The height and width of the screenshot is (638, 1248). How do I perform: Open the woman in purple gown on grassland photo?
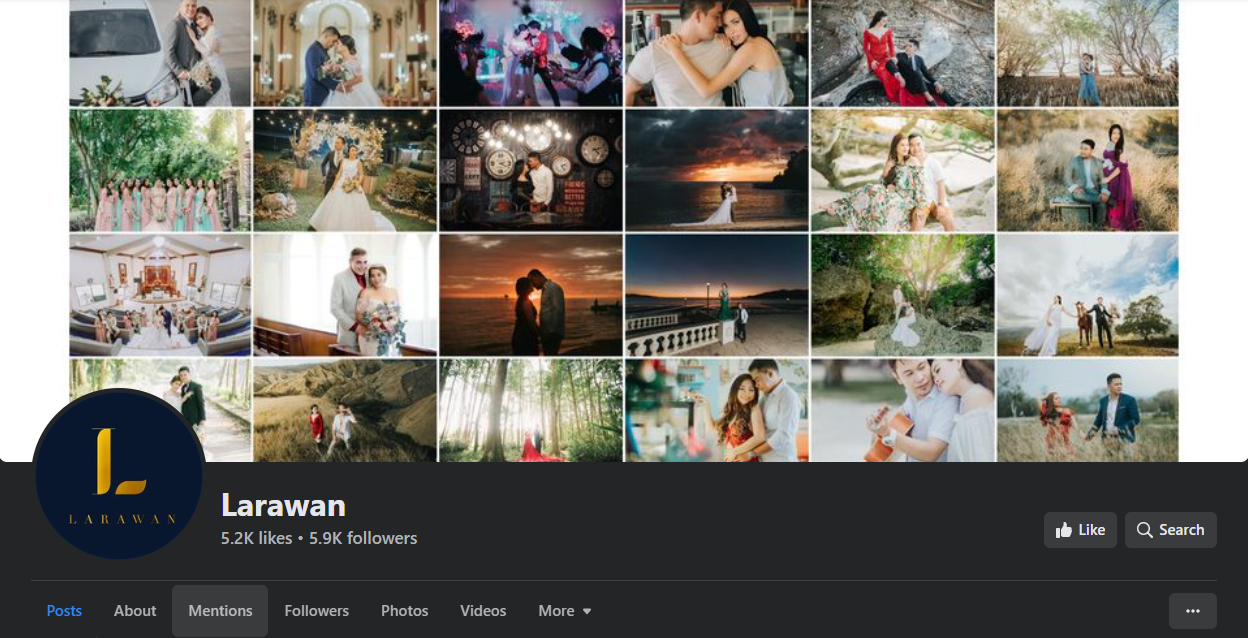coord(1088,170)
